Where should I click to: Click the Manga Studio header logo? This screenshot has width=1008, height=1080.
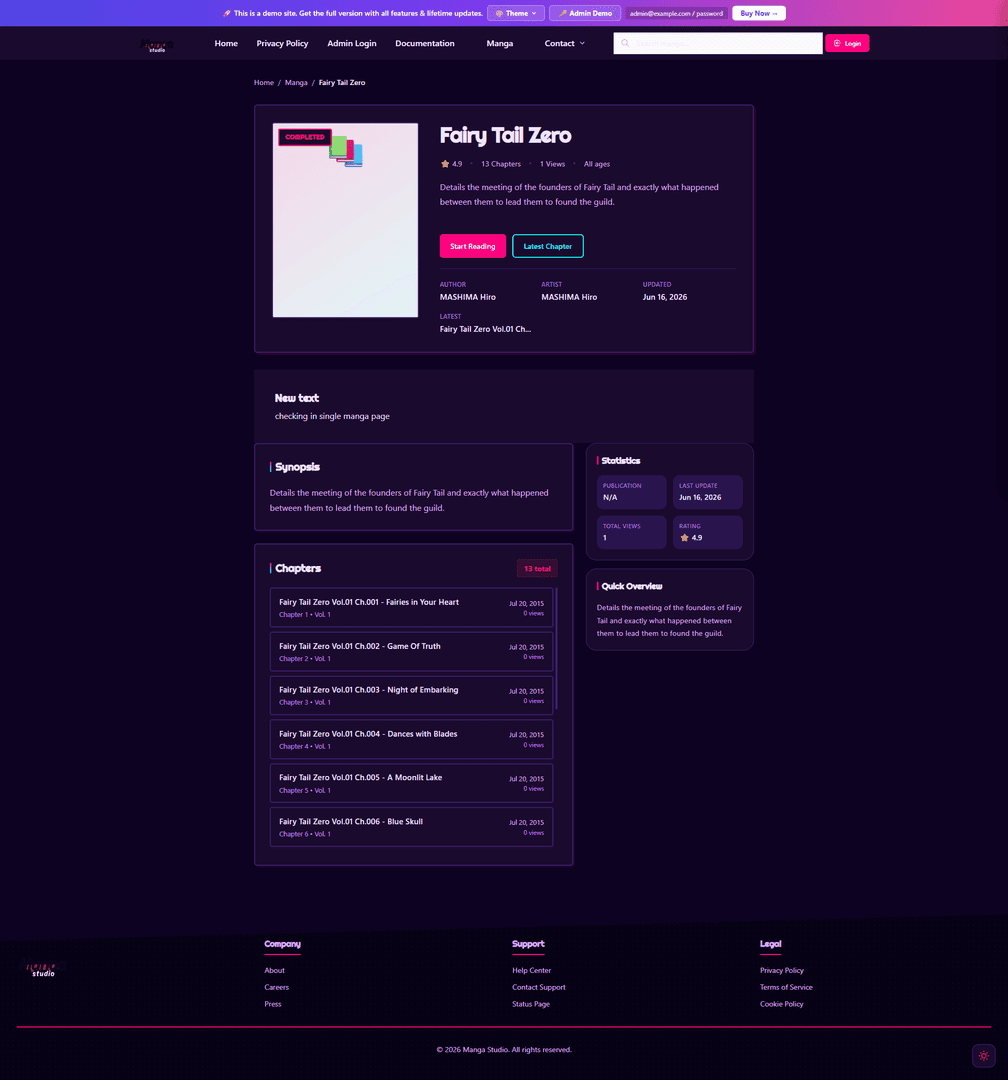click(156, 45)
